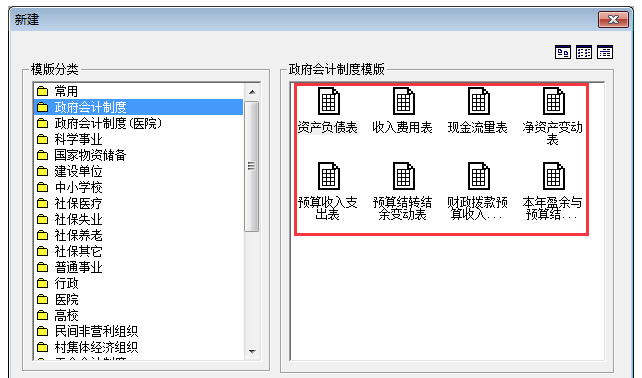642x378 pixels.
Task: Select the 村集体经济组织 category
Action: click(138, 347)
